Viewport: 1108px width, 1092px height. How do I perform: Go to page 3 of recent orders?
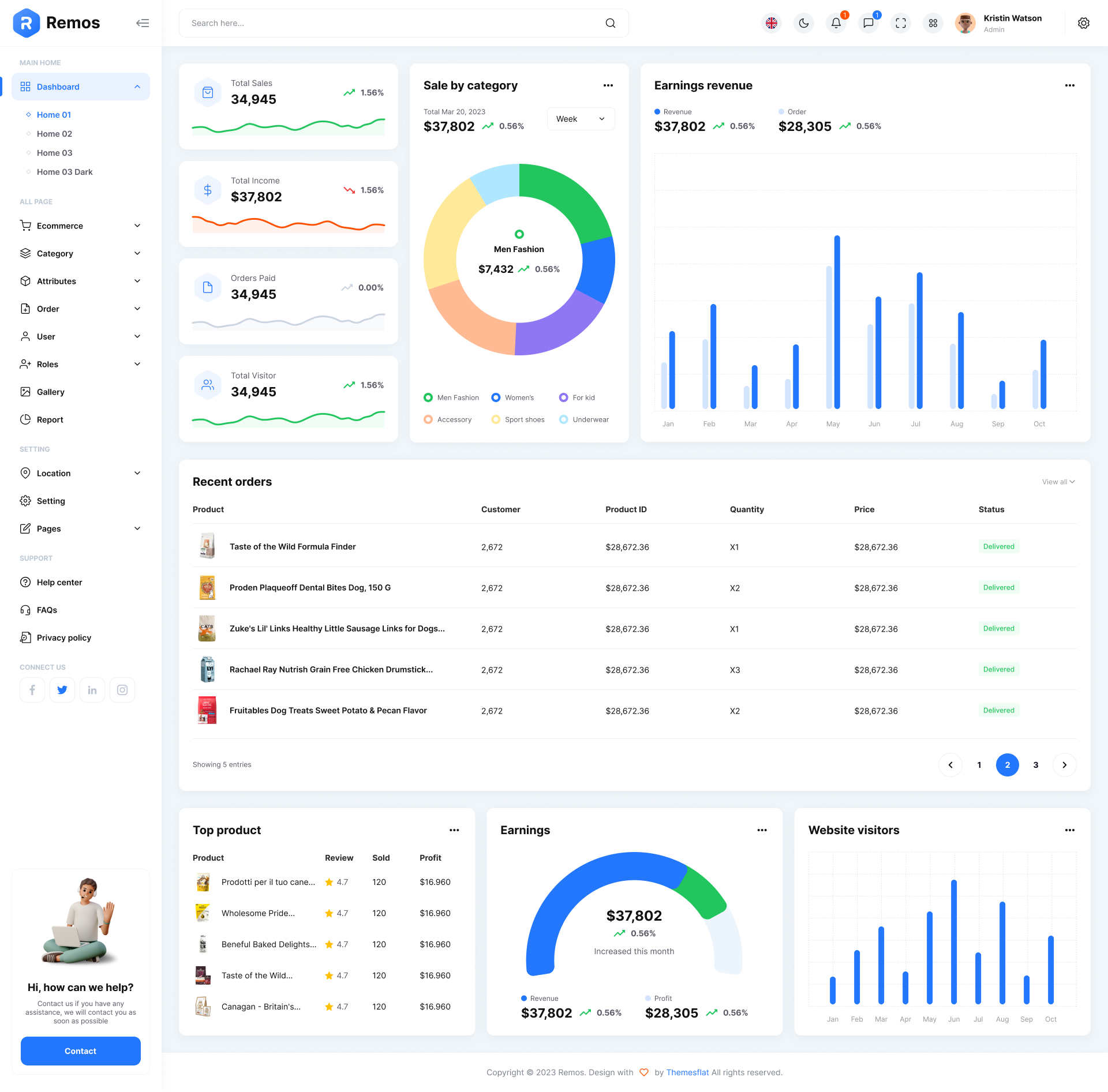pos(1036,764)
